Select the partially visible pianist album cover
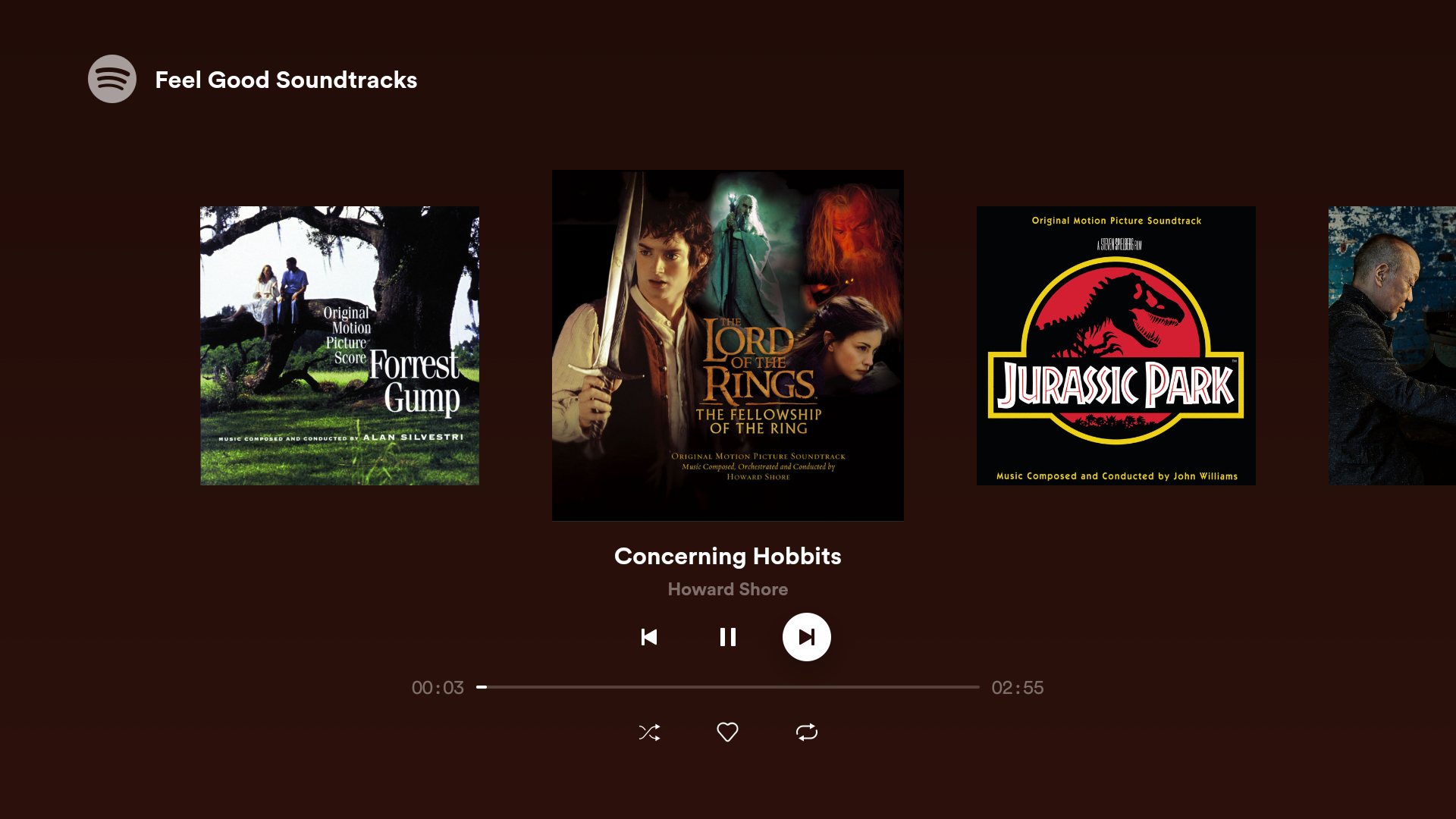 click(1392, 346)
